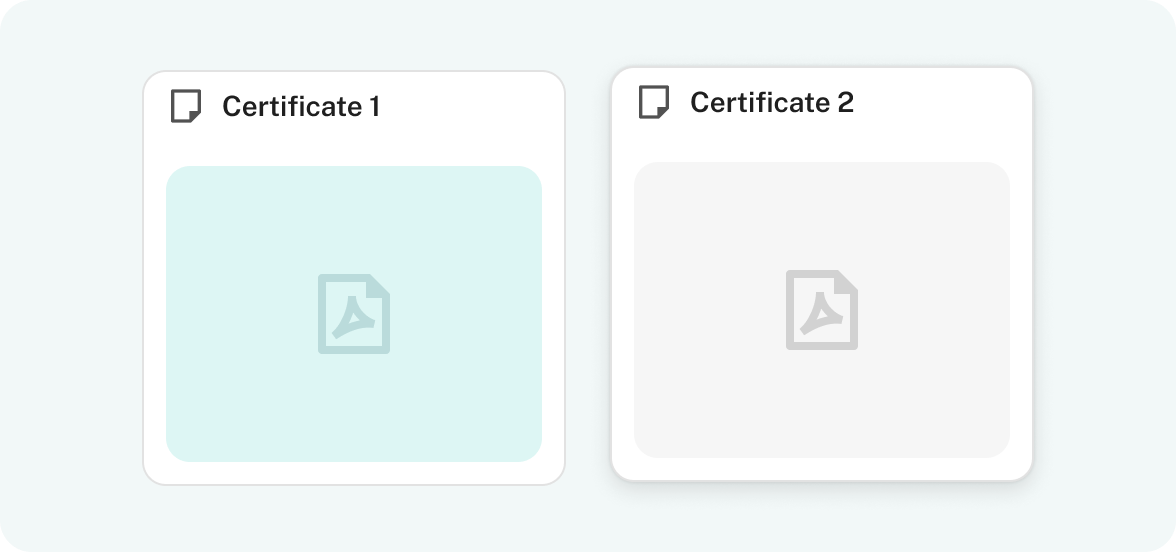Click the note icon beside Certificate 1
The width and height of the screenshot is (1176, 552).
[x=186, y=106]
